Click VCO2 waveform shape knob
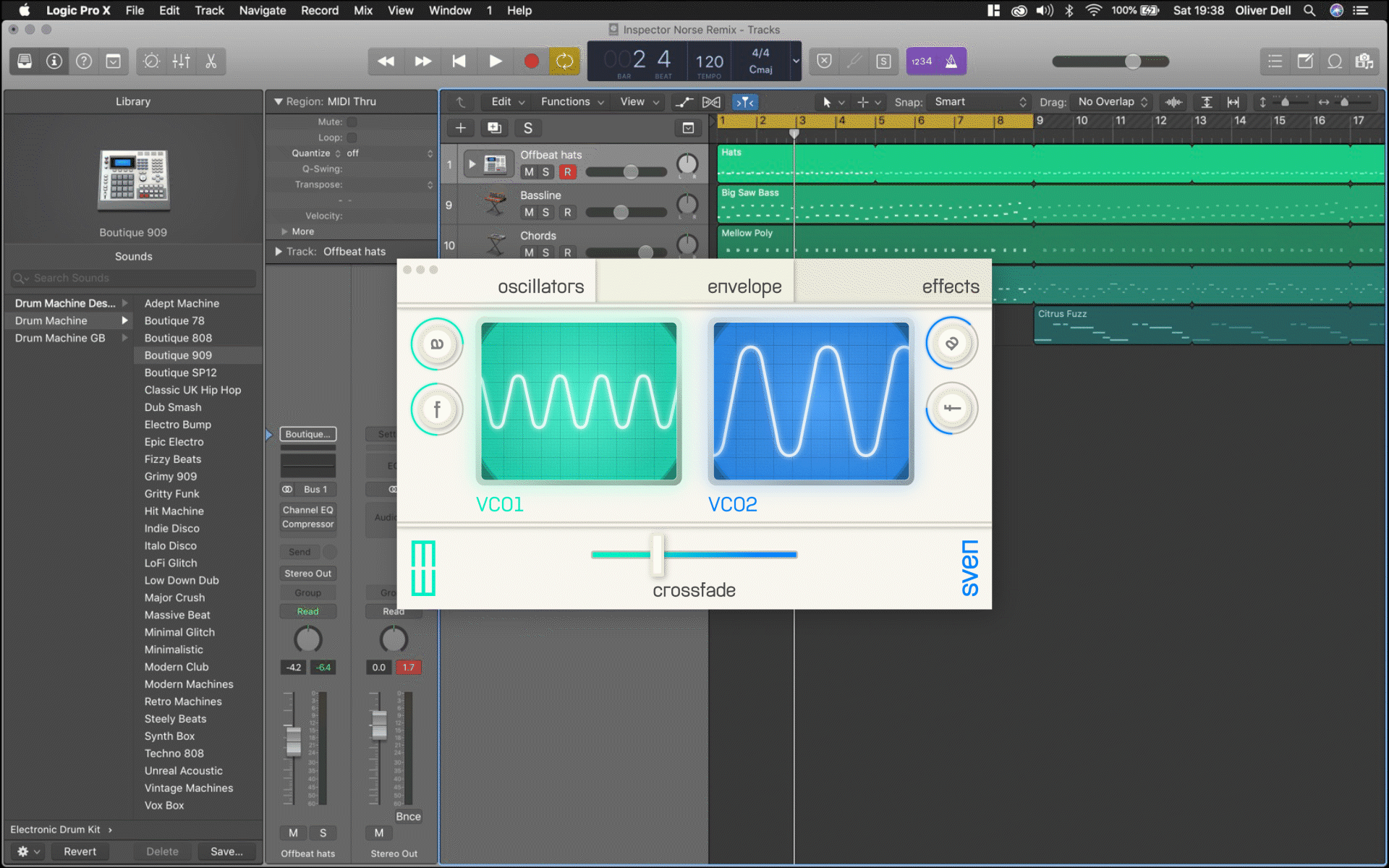This screenshot has width=1389, height=868. pyautogui.click(x=952, y=343)
